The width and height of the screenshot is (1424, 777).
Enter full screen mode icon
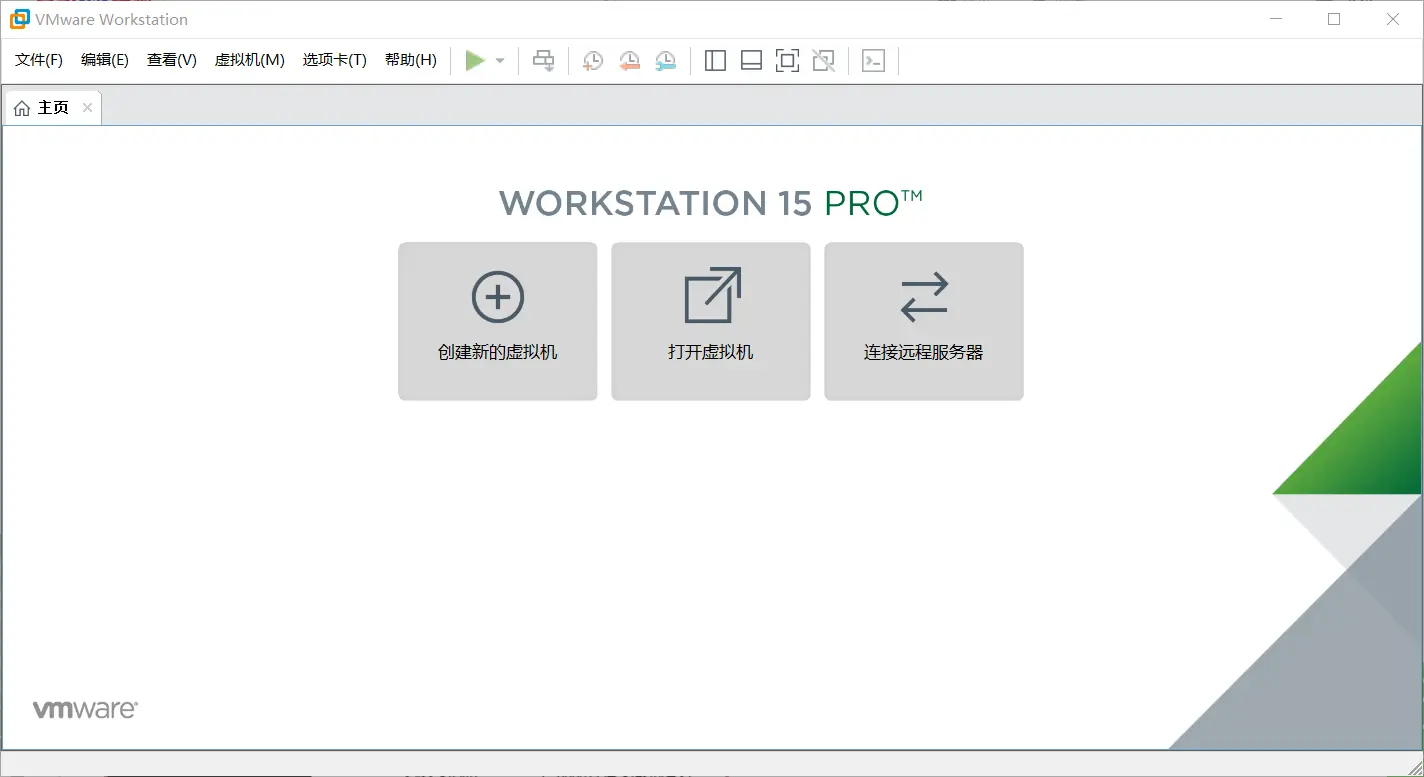tap(787, 61)
